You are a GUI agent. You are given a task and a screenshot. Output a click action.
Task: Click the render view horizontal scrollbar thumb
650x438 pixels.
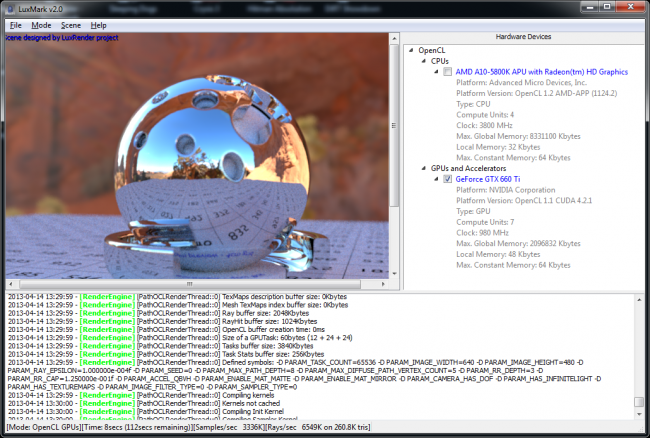(x=190, y=284)
